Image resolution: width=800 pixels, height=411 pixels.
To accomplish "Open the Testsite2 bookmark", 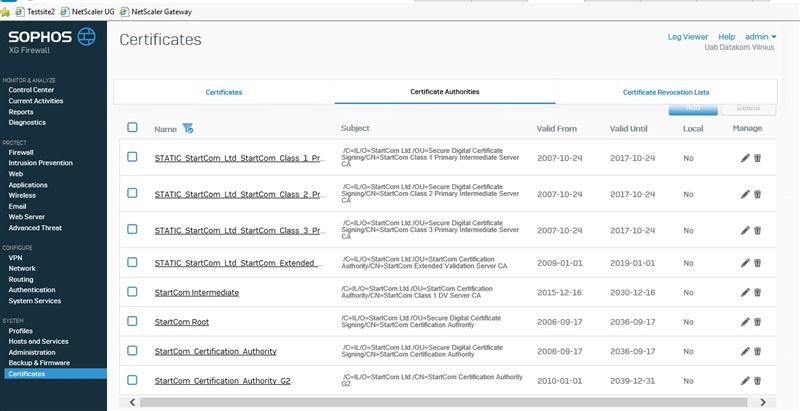I will point(35,11).
